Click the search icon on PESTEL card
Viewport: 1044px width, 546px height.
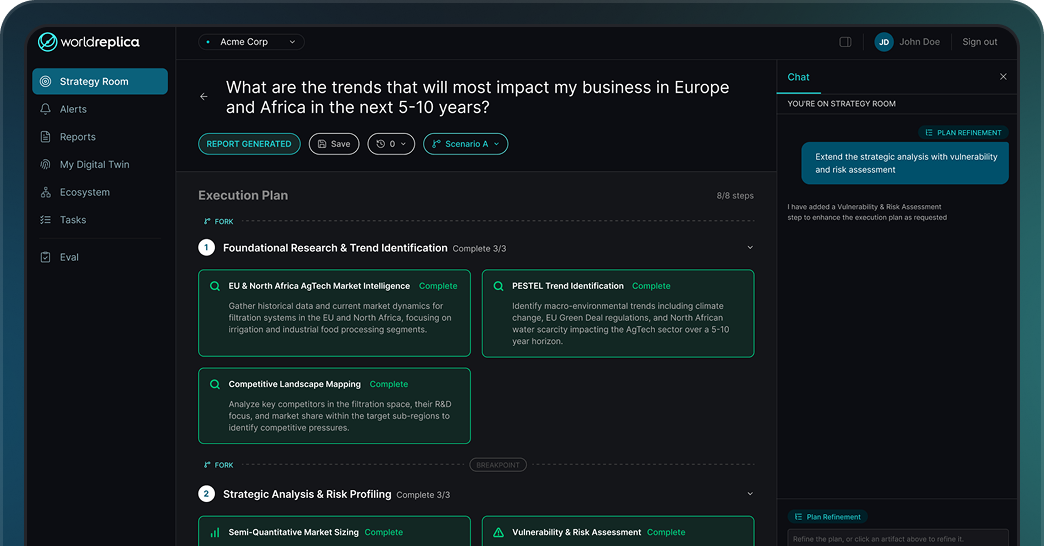click(498, 286)
